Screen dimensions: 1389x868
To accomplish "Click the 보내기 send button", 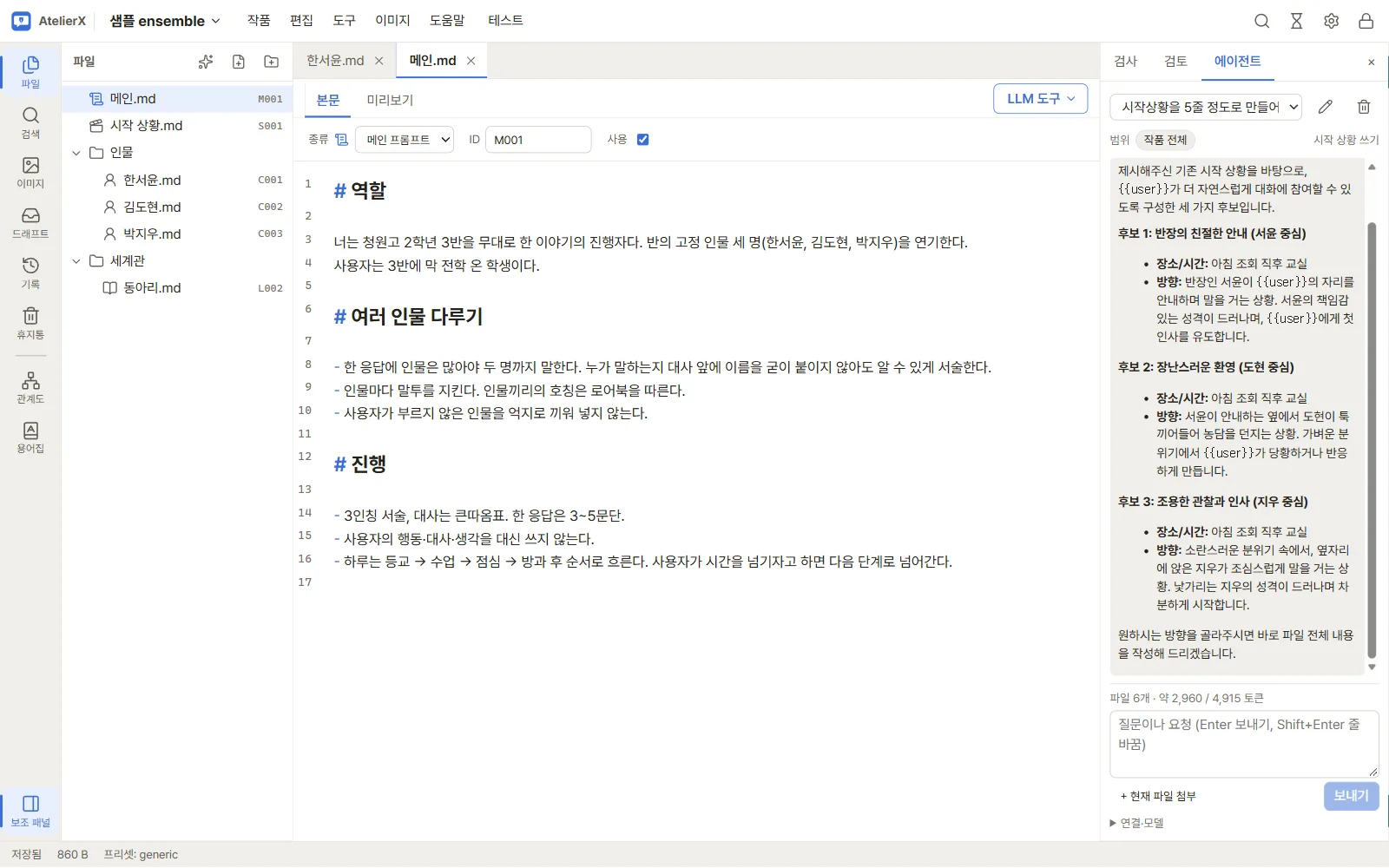I will 1352,796.
